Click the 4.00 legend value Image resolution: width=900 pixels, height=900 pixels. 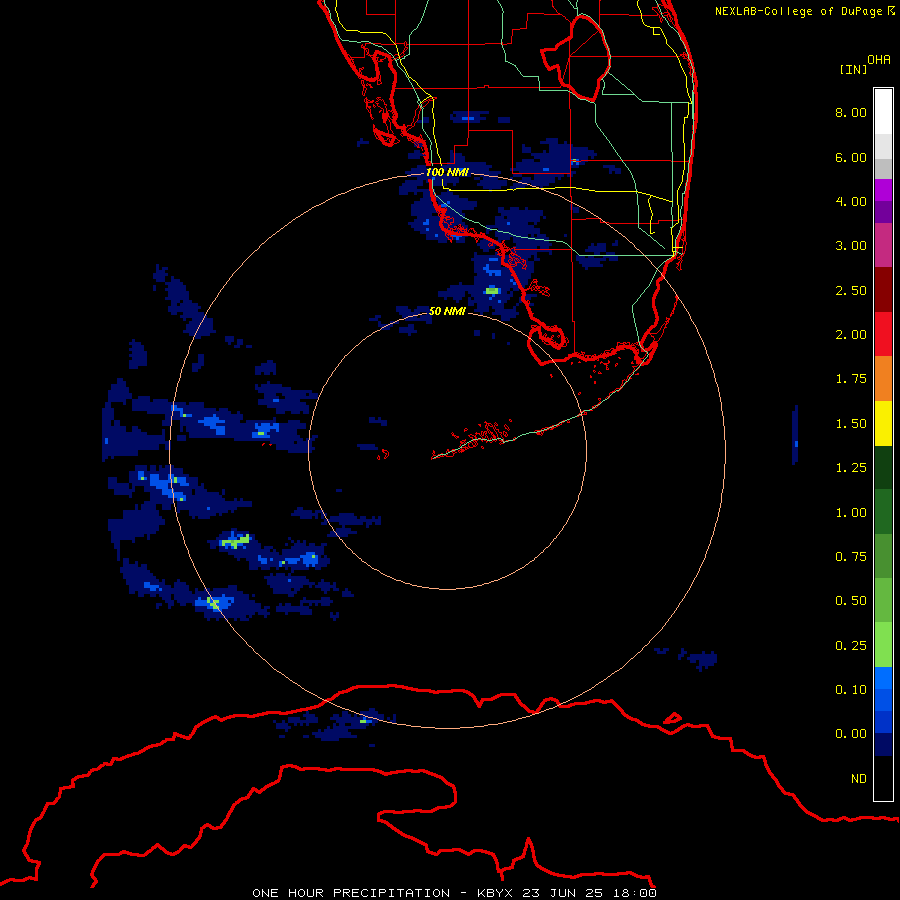[x=851, y=201]
